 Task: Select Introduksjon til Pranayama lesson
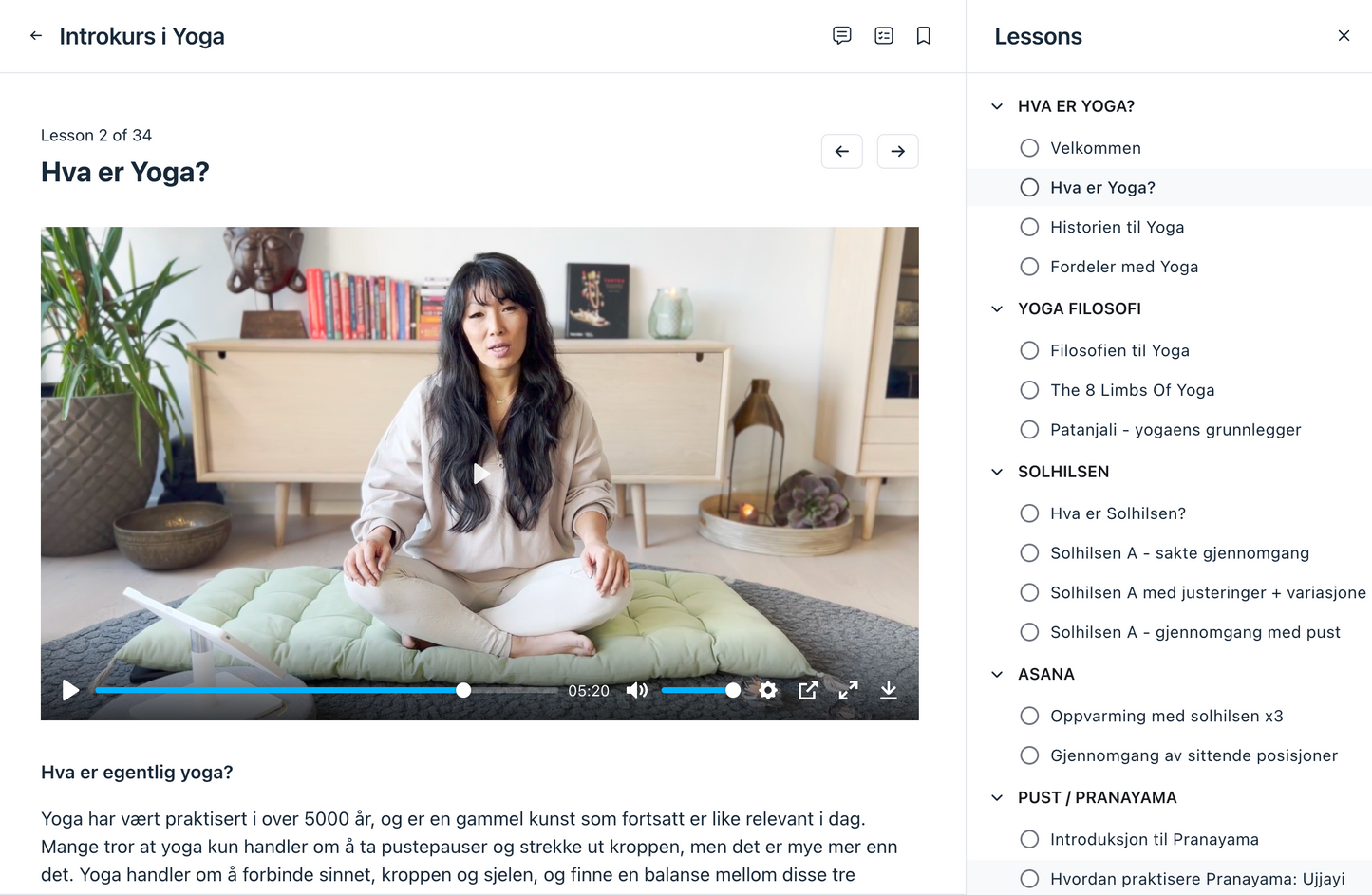coord(1154,839)
